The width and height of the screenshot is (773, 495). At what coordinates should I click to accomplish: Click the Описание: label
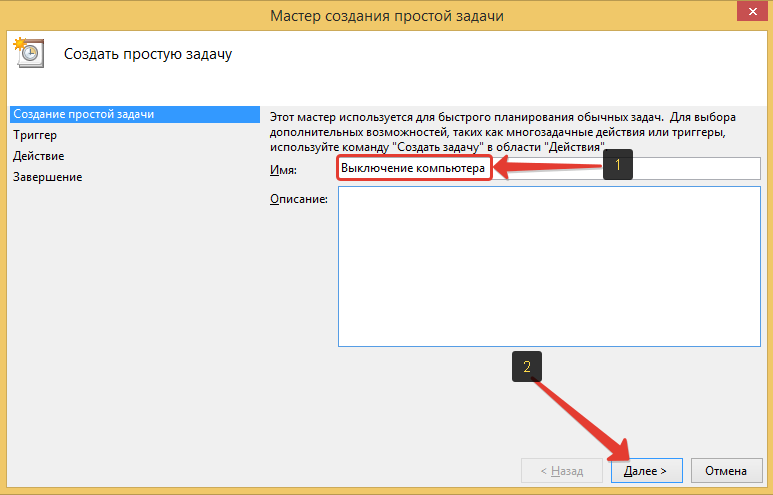tap(298, 199)
